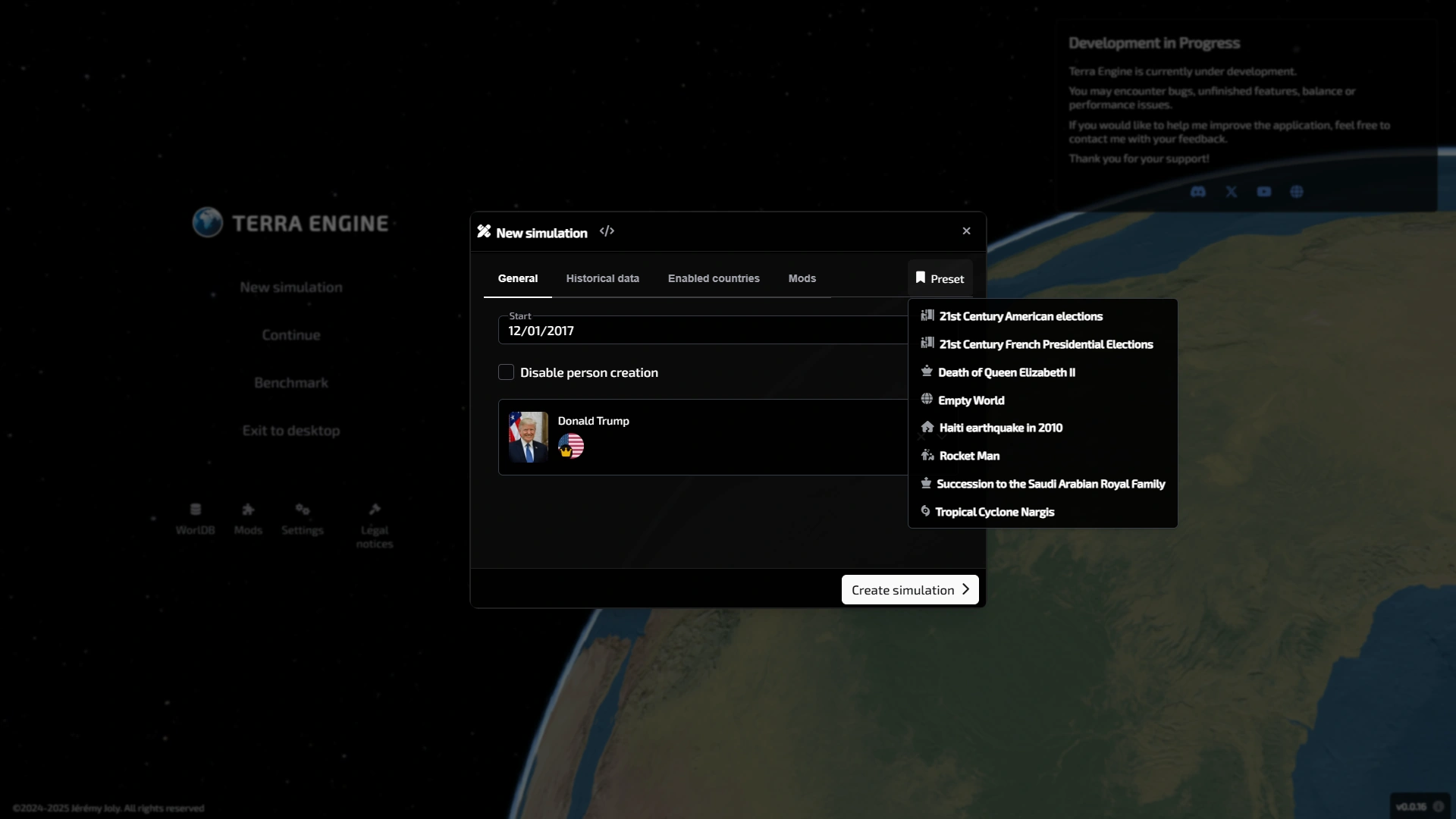
Task: Click the New simulation tools icon in title
Action: click(484, 231)
